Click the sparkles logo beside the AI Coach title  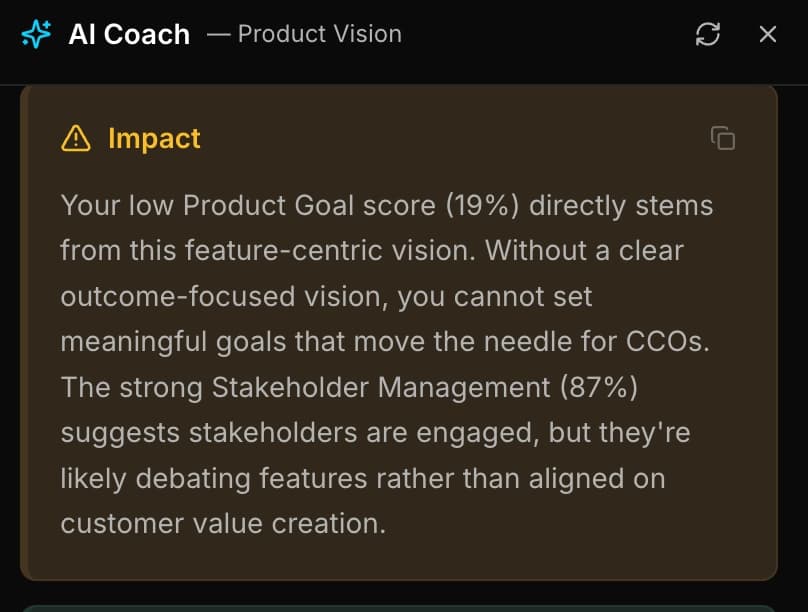(35, 33)
